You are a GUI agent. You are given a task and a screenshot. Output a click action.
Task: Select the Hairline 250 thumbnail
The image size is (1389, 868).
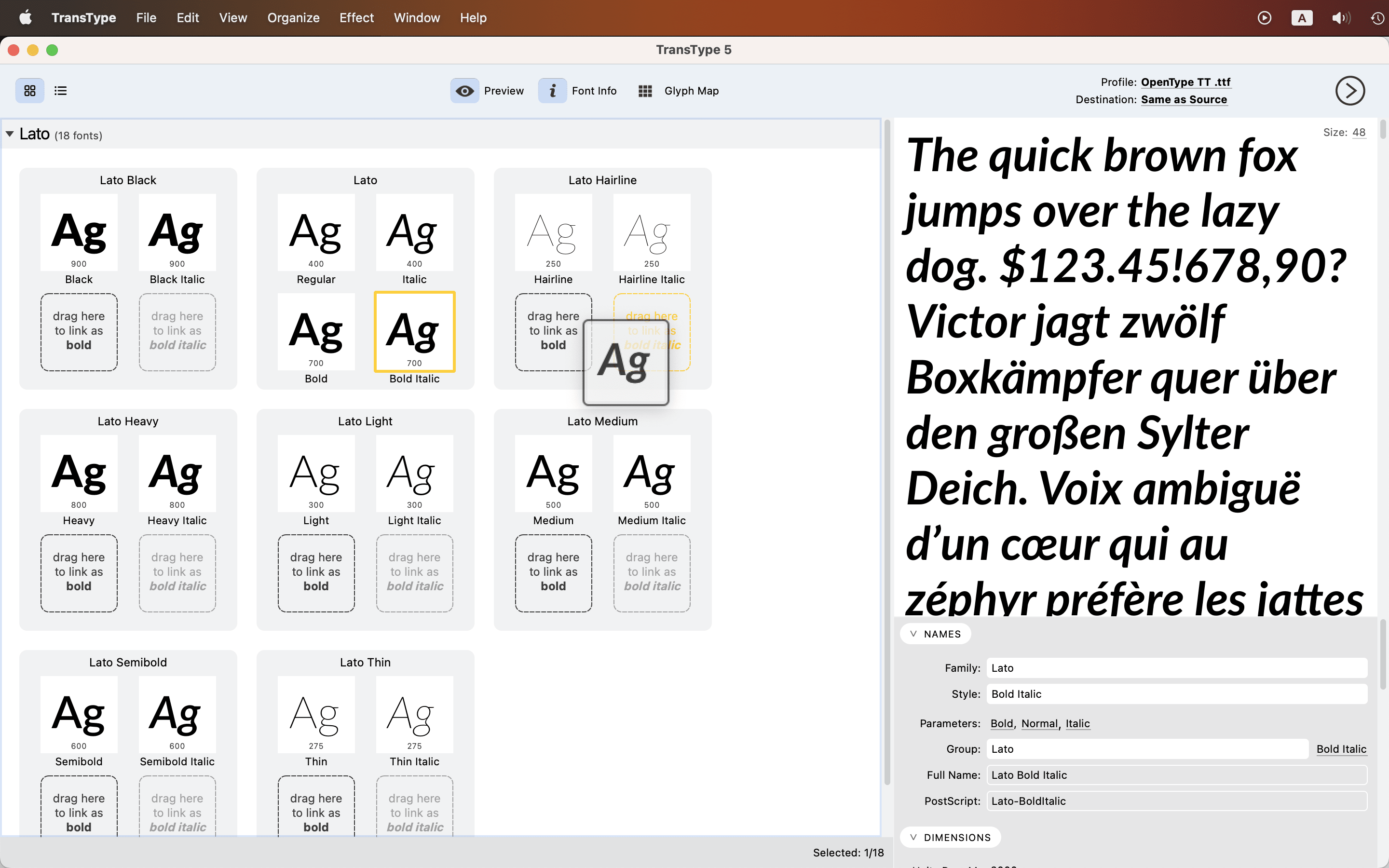click(x=553, y=232)
